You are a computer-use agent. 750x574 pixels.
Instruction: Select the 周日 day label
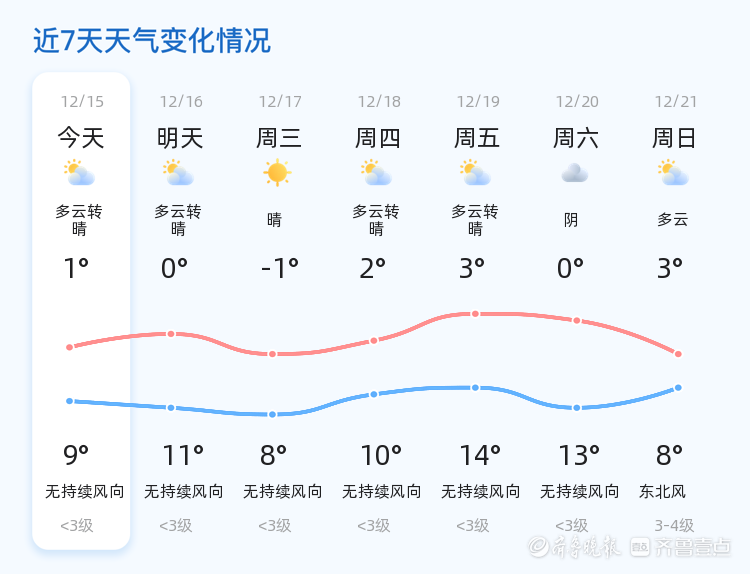point(674,137)
